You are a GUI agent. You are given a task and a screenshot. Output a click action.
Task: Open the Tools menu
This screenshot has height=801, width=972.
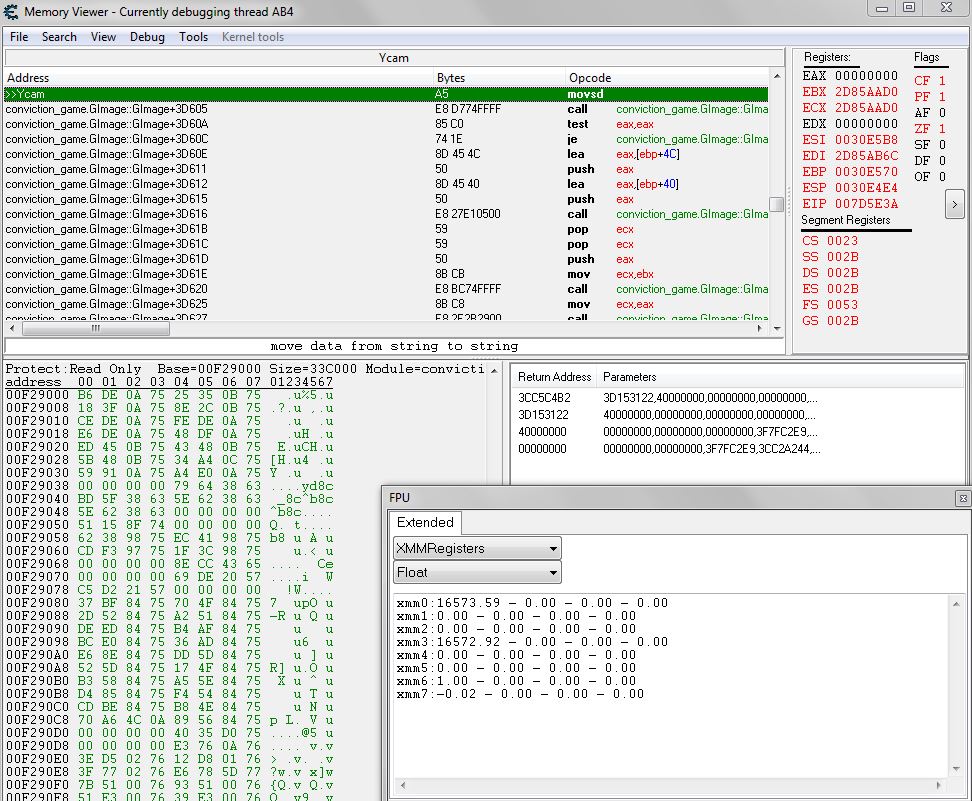point(194,37)
